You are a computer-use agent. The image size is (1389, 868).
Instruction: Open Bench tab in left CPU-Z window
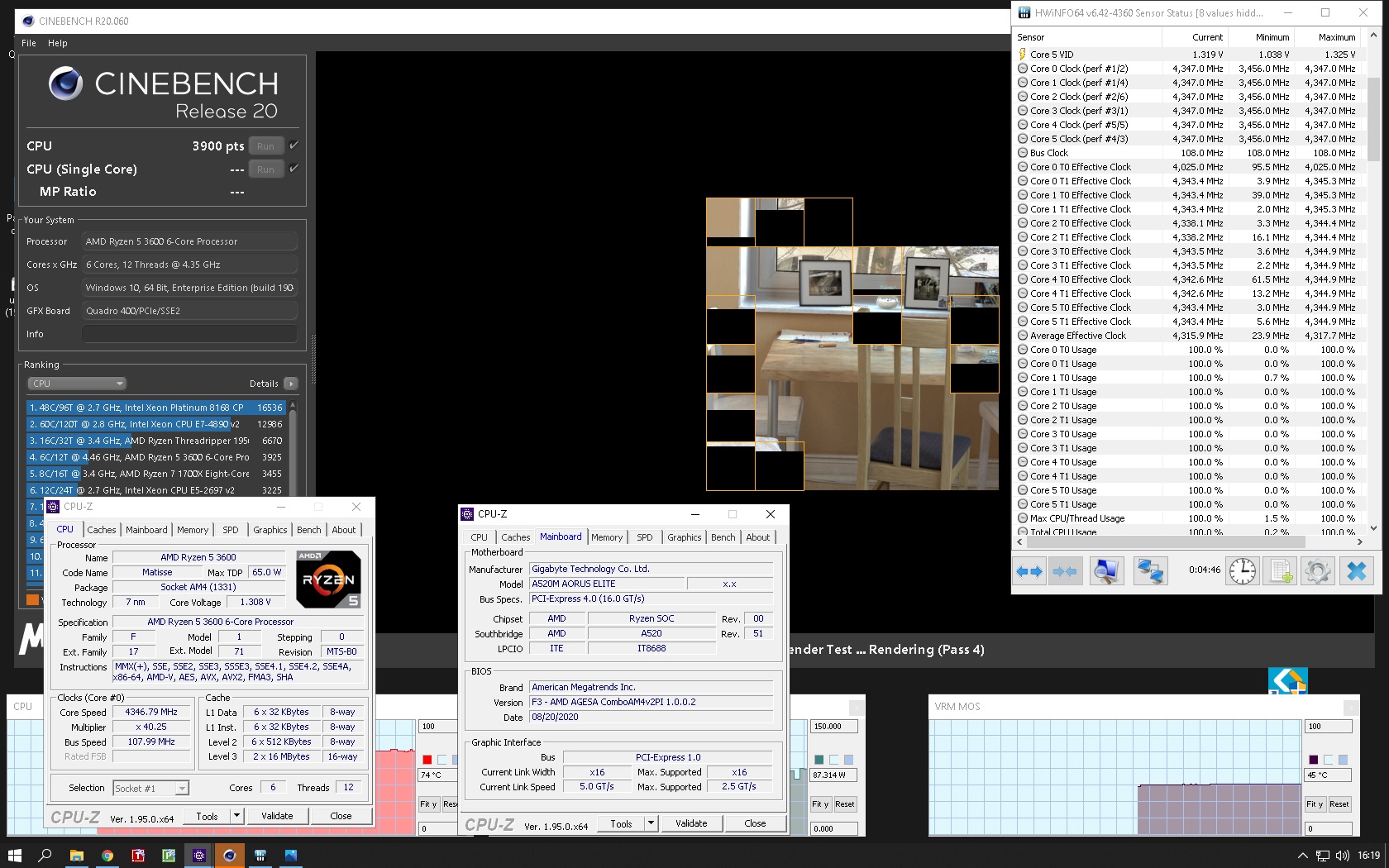[x=309, y=530]
